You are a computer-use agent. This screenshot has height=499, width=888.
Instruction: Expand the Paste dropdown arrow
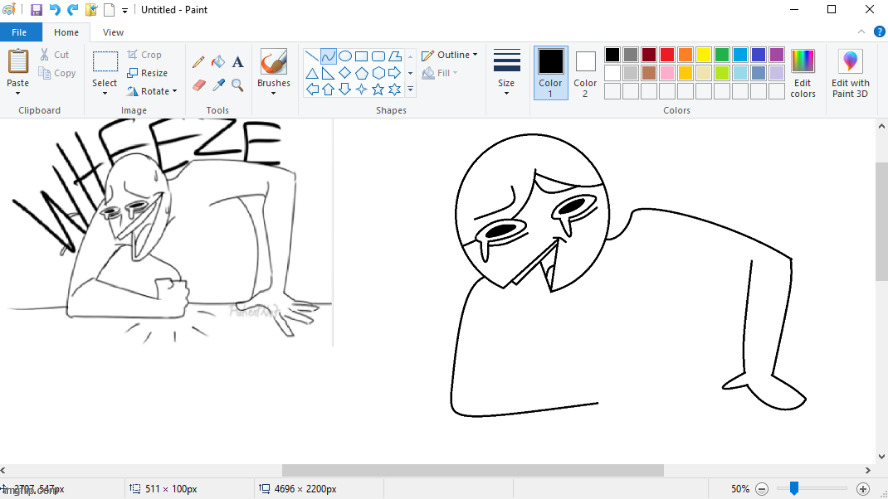[x=18, y=93]
